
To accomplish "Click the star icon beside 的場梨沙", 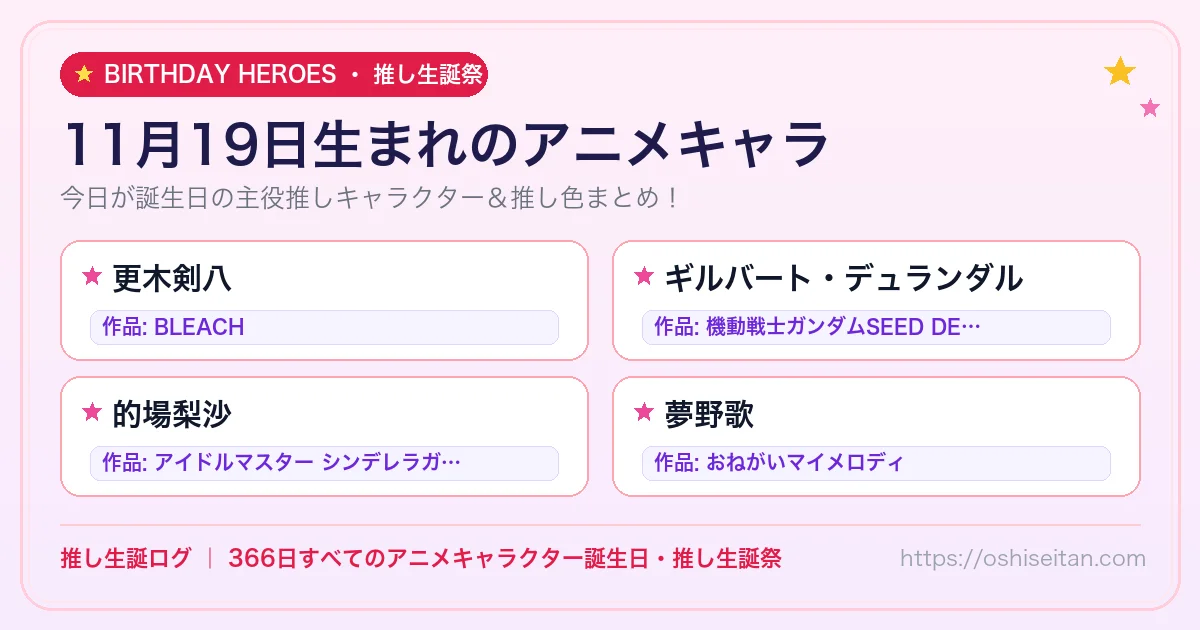I will [92, 413].
